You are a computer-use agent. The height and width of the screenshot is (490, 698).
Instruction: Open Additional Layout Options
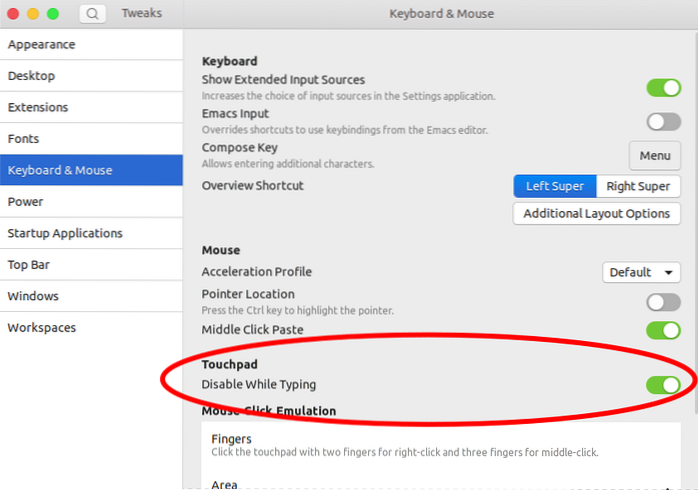[x=597, y=213]
